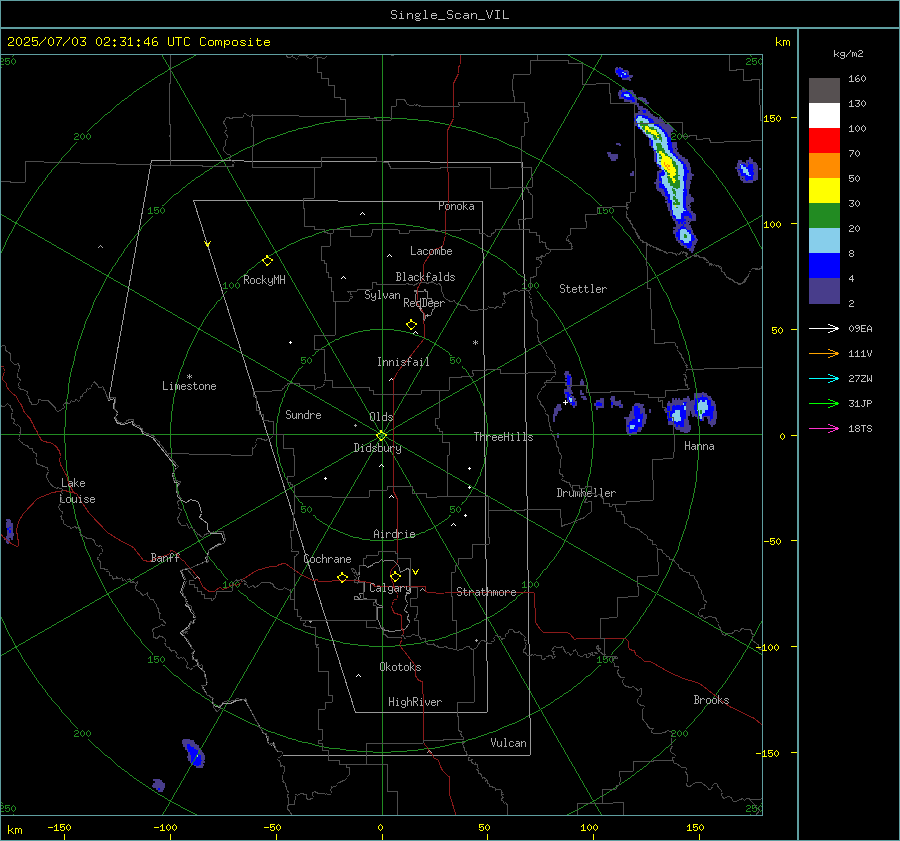Click the Sylvan label
Image resolution: width=900 pixels, height=841 pixels.
tap(382, 295)
